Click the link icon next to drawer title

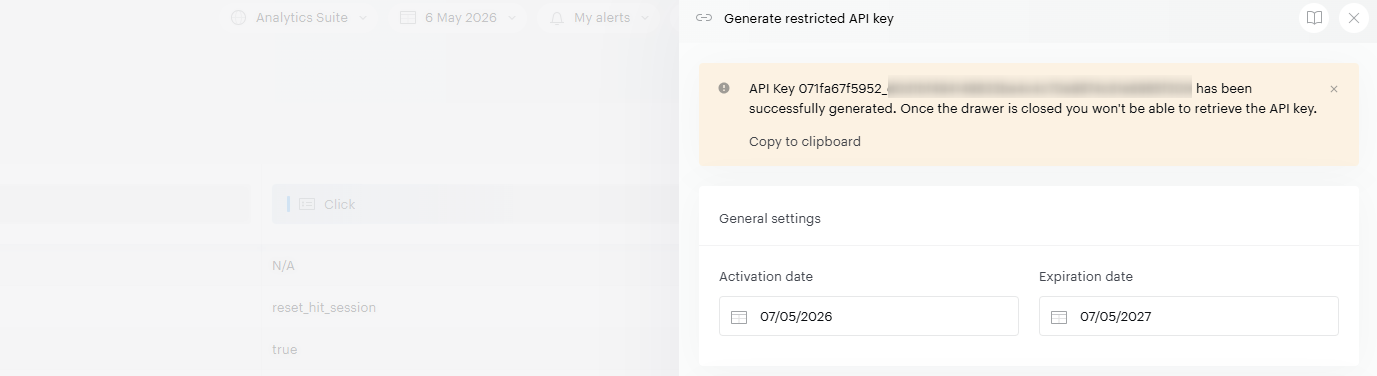(x=704, y=18)
